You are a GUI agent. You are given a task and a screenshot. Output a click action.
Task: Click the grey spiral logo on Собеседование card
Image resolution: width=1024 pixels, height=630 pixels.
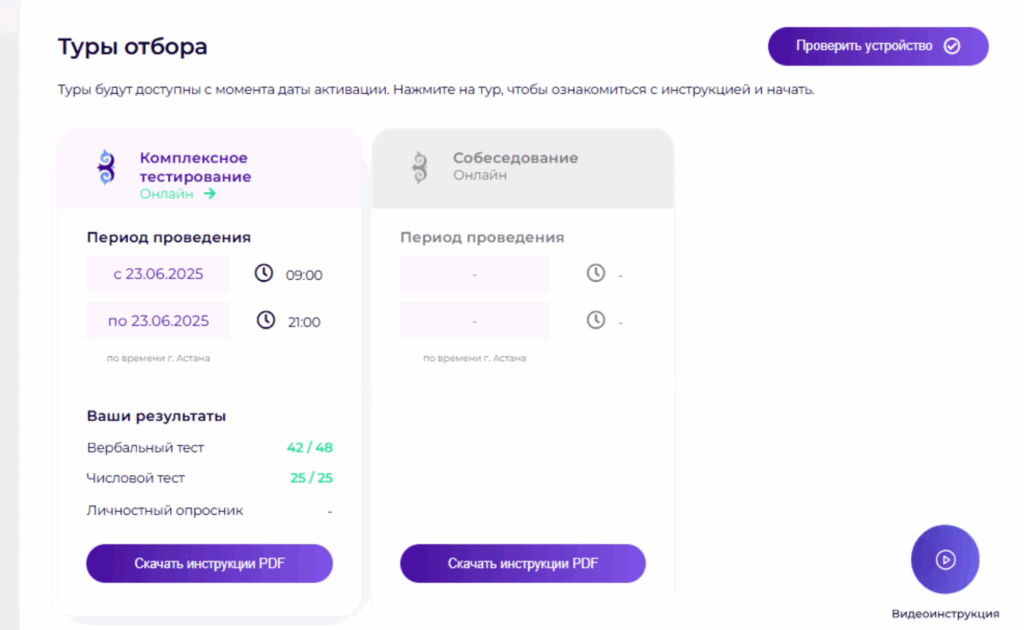pyautogui.click(x=419, y=167)
